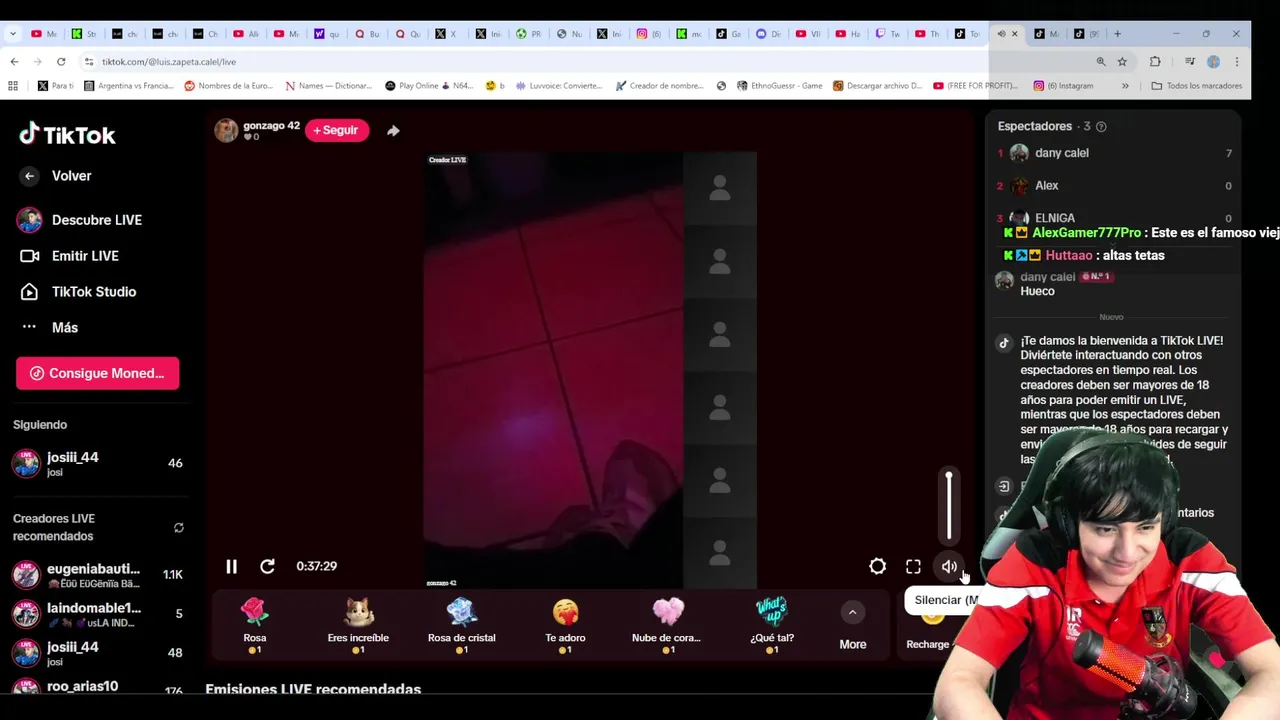Send the ¿Qué tal? gift
This screenshot has height=720, width=1280.
(x=771, y=625)
